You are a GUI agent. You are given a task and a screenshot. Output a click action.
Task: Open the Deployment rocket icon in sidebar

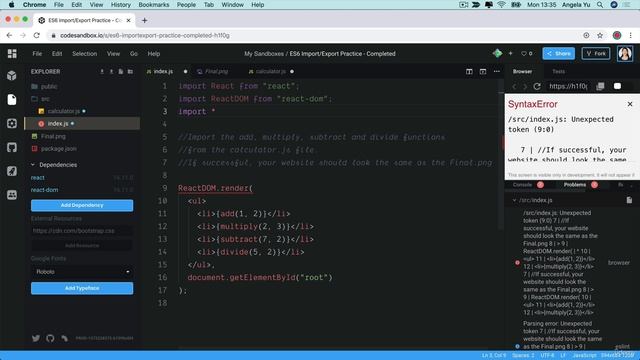tap(12, 171)
